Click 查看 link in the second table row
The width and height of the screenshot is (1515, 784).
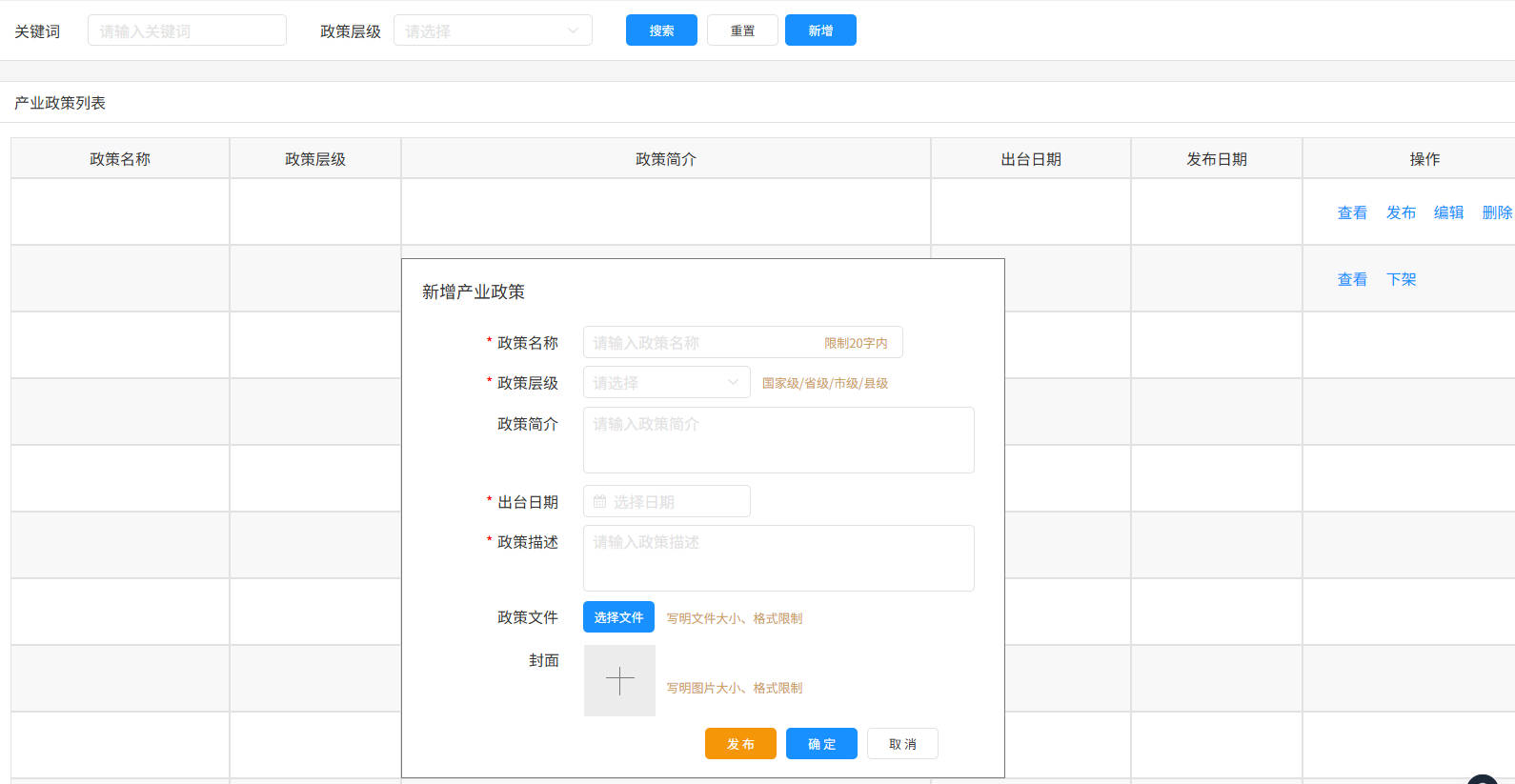[1352, 279]
